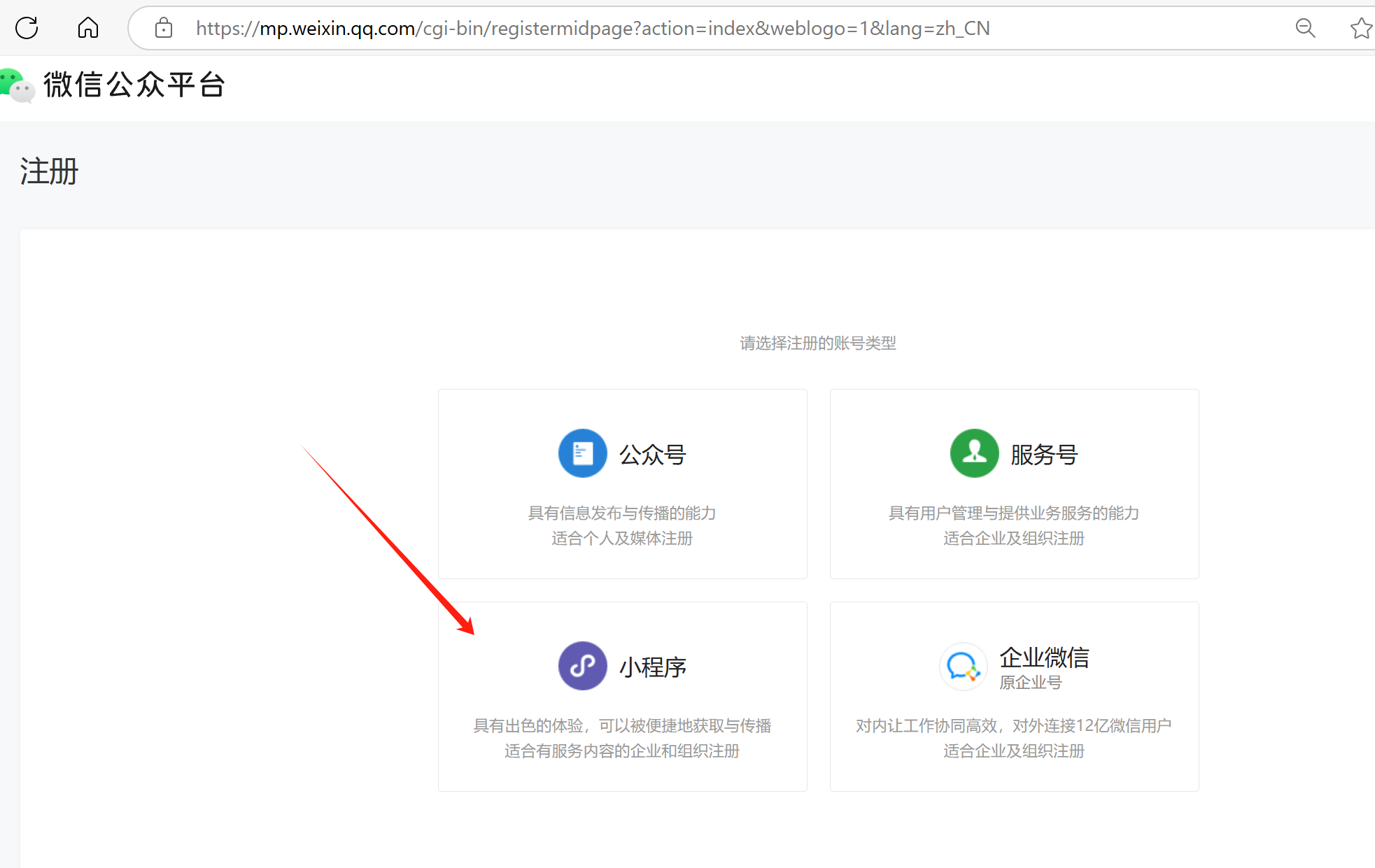Click 对内让工作协同高效 description line
Viewport: 1375px width, 868px height.
point(1014,726)
